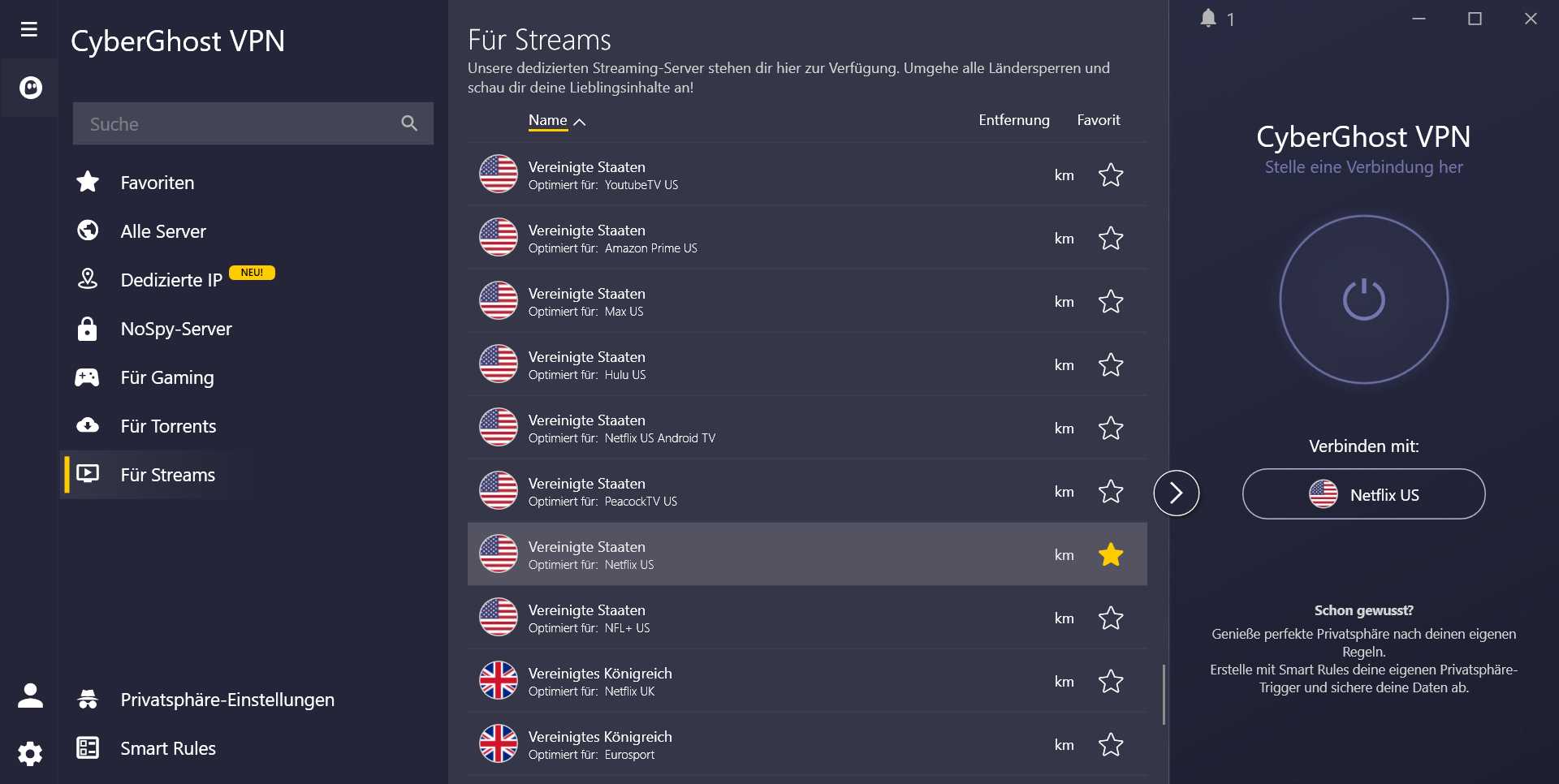Open notifications bell
The image size is (1559, 784).
(1208, 19)
